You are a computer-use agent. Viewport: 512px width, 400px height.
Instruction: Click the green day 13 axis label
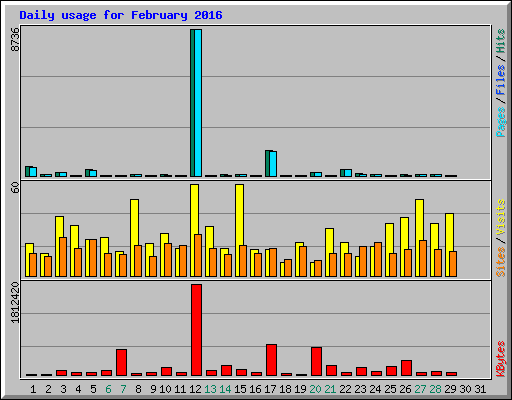(x=210, y=389)
